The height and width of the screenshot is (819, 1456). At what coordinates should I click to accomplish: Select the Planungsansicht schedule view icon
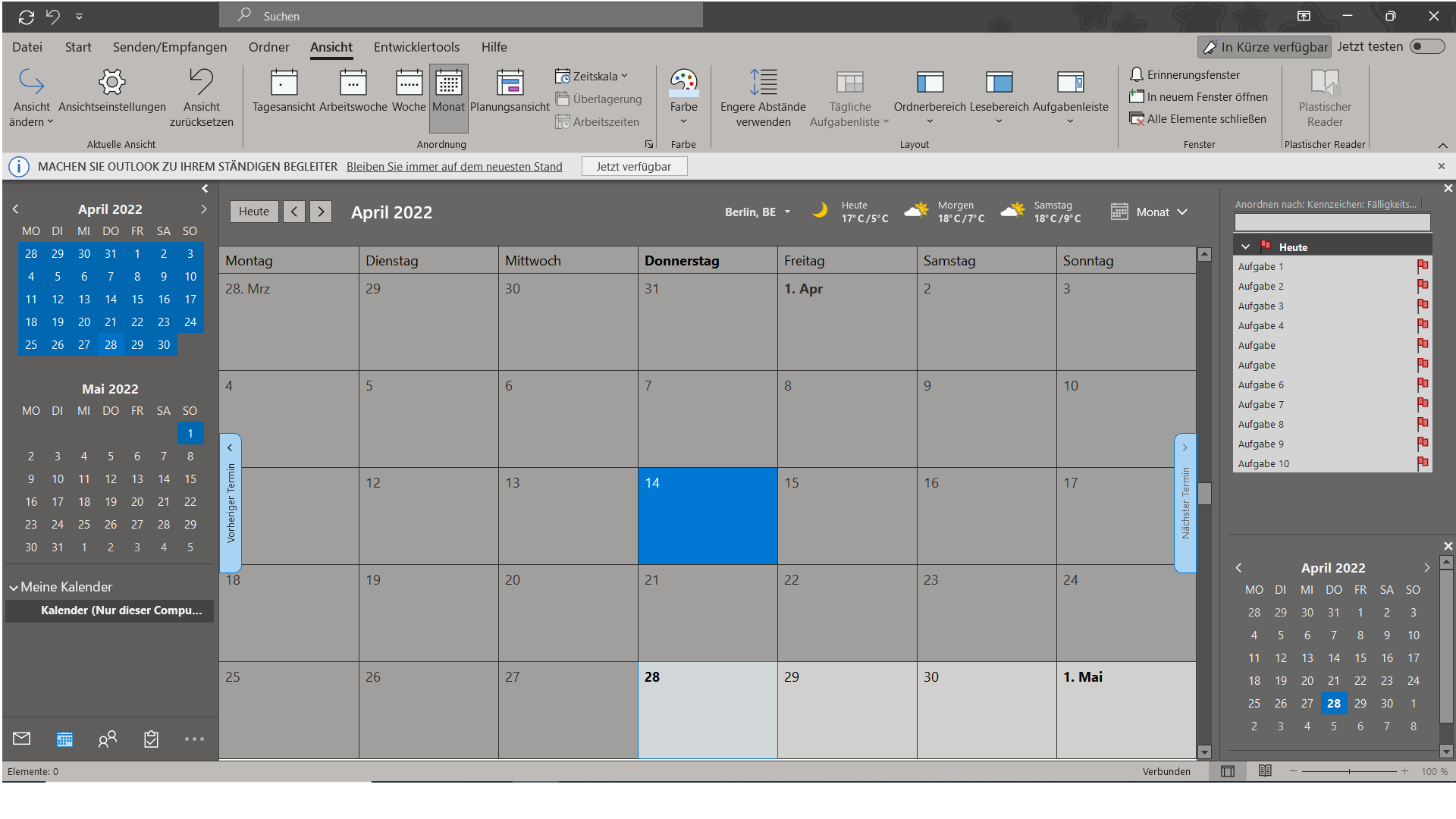pos(510,82)
